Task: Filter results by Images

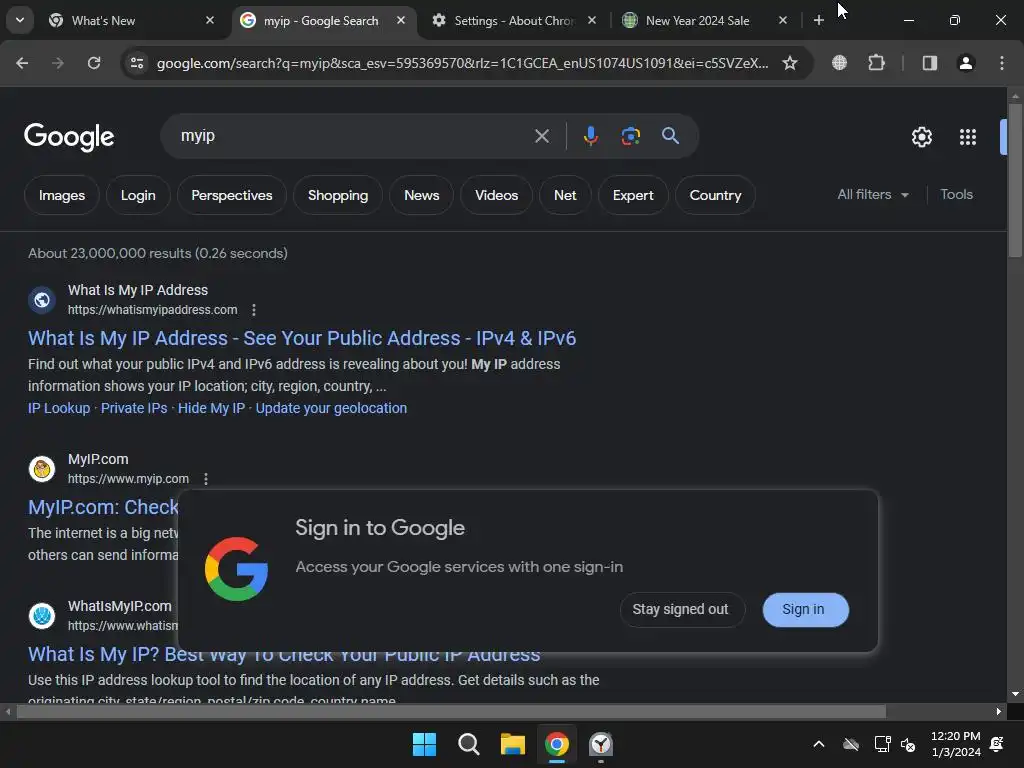Action: [x=61, y=195]
